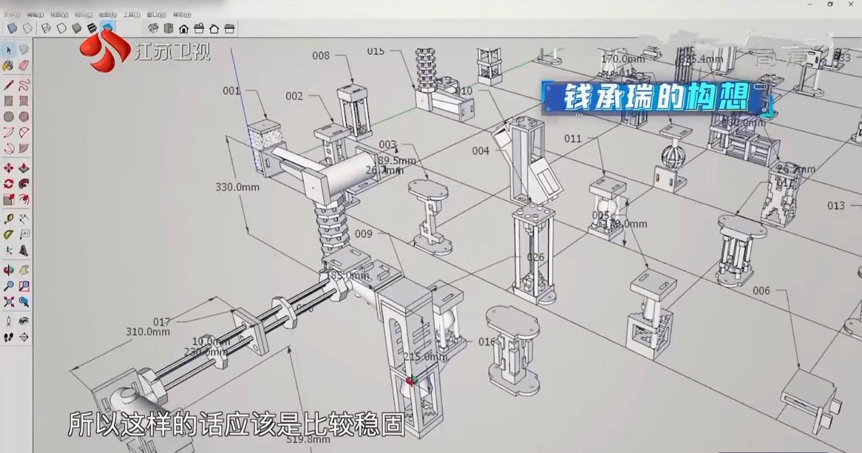The height and width of the screenshot is (453, 862).
Task: Open the 文件 (File) menu
Action: point(11,14)
